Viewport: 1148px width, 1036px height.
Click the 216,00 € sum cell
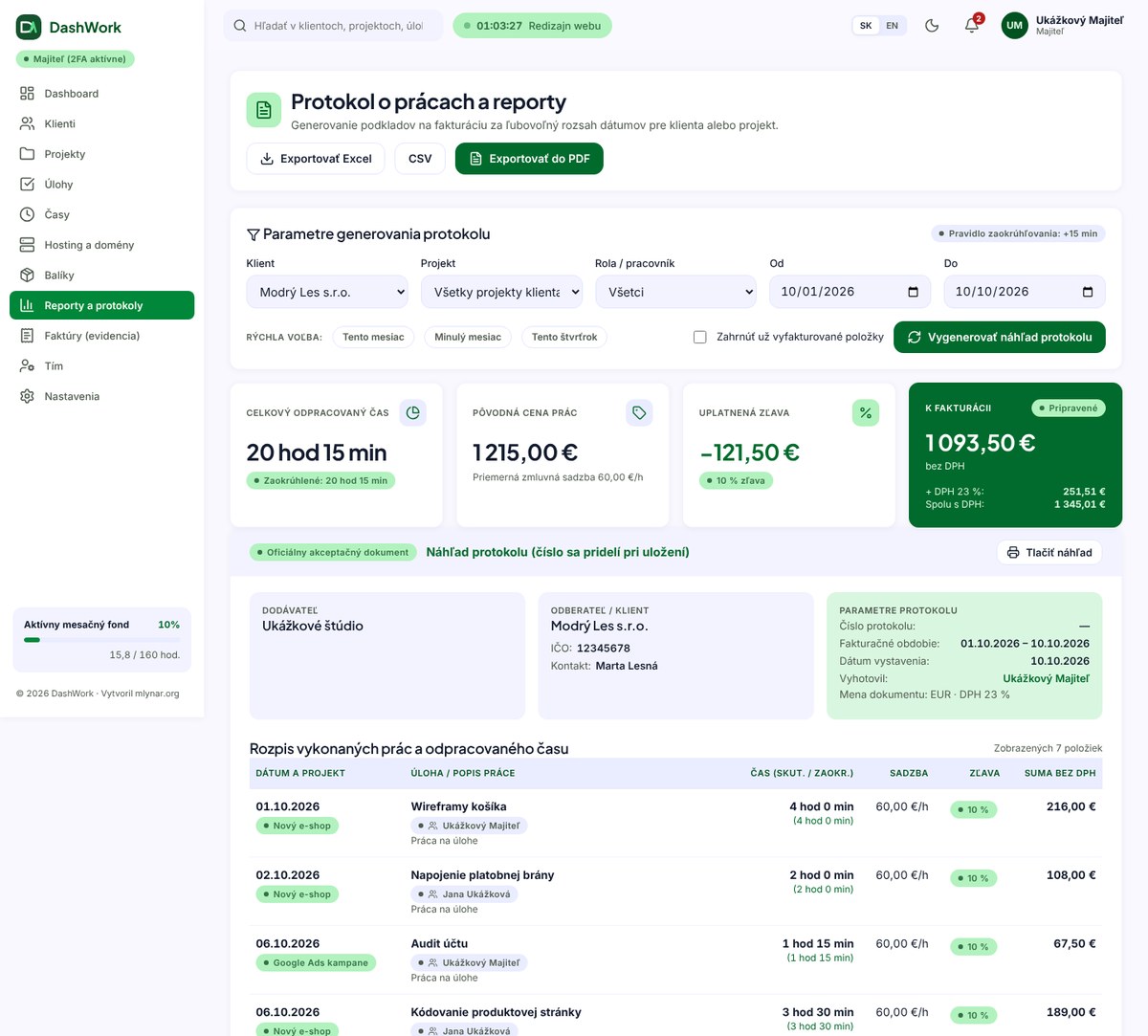pos(1071,806)
